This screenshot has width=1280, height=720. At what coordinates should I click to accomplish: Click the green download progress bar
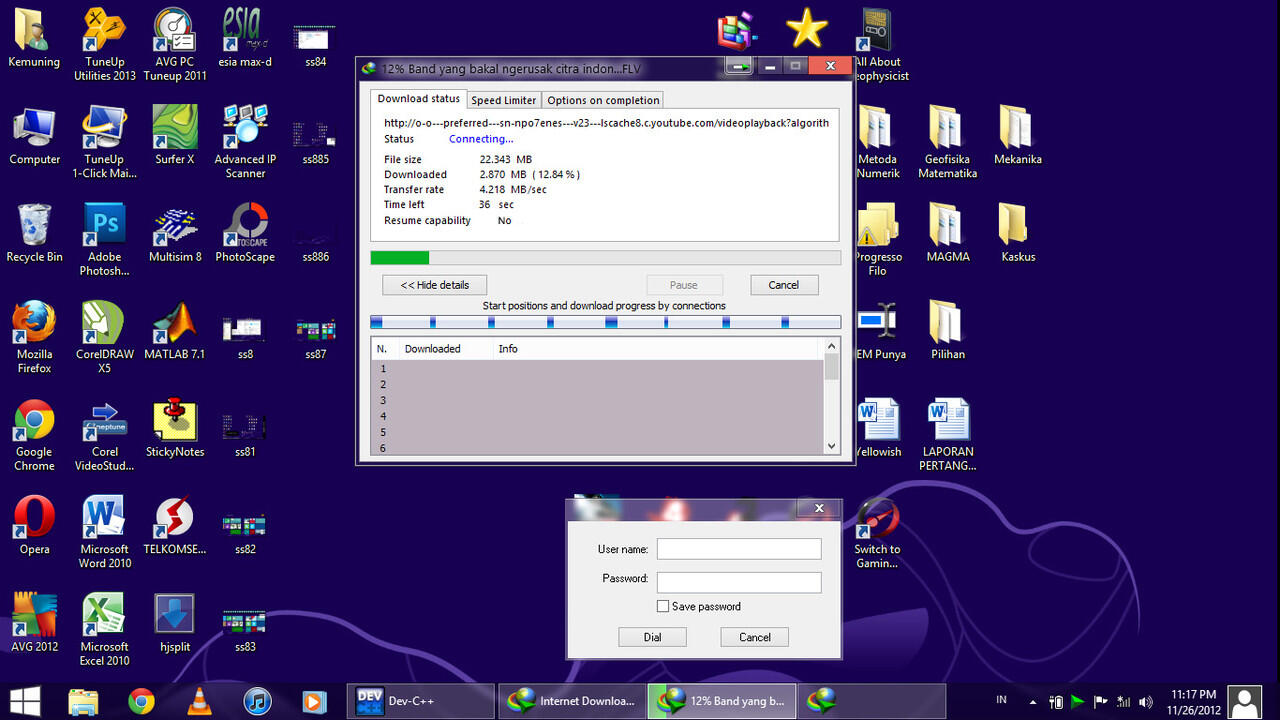click(x=605, y=258)
